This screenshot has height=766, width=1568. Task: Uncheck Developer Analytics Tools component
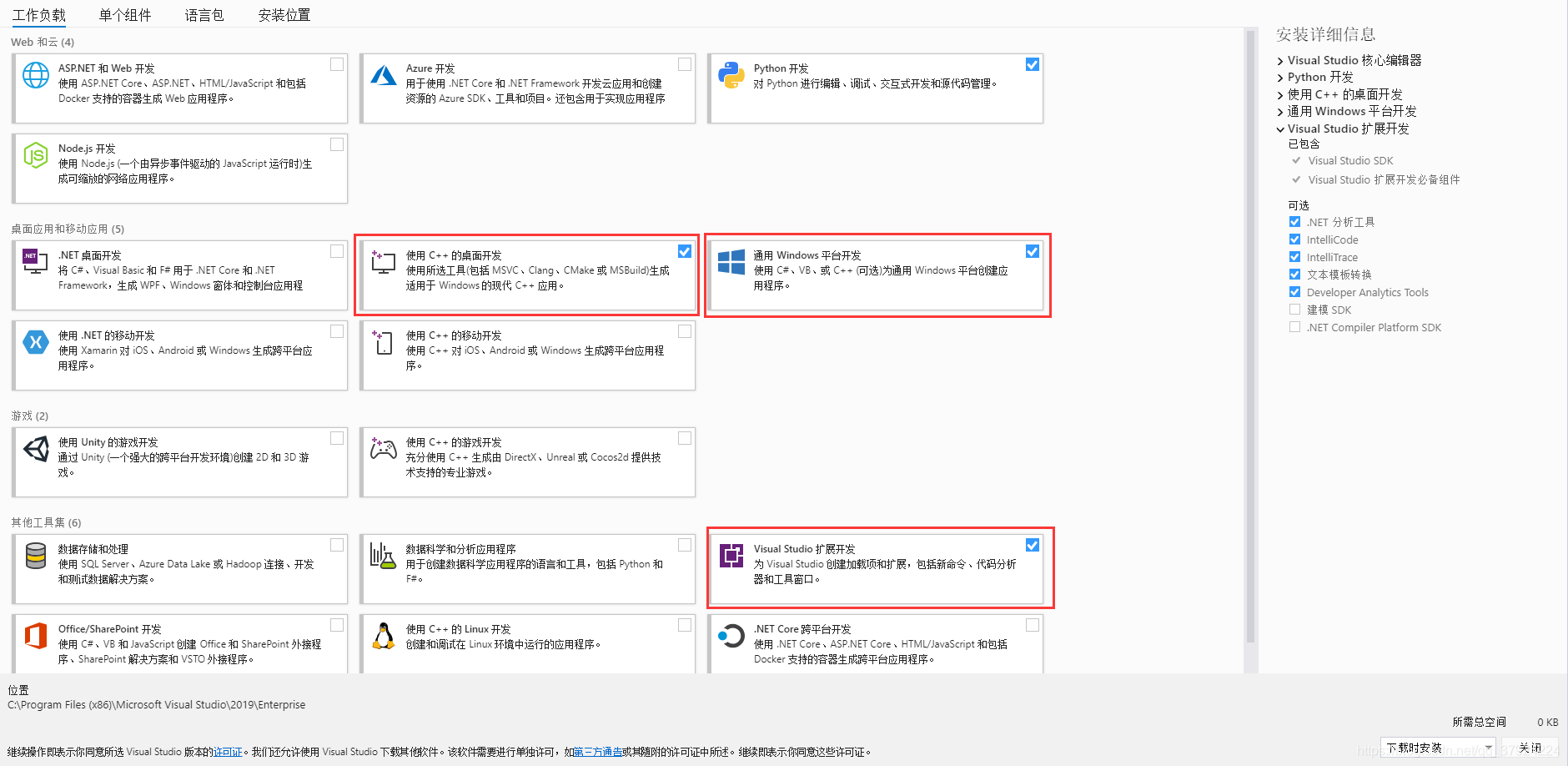point(1294,292)
